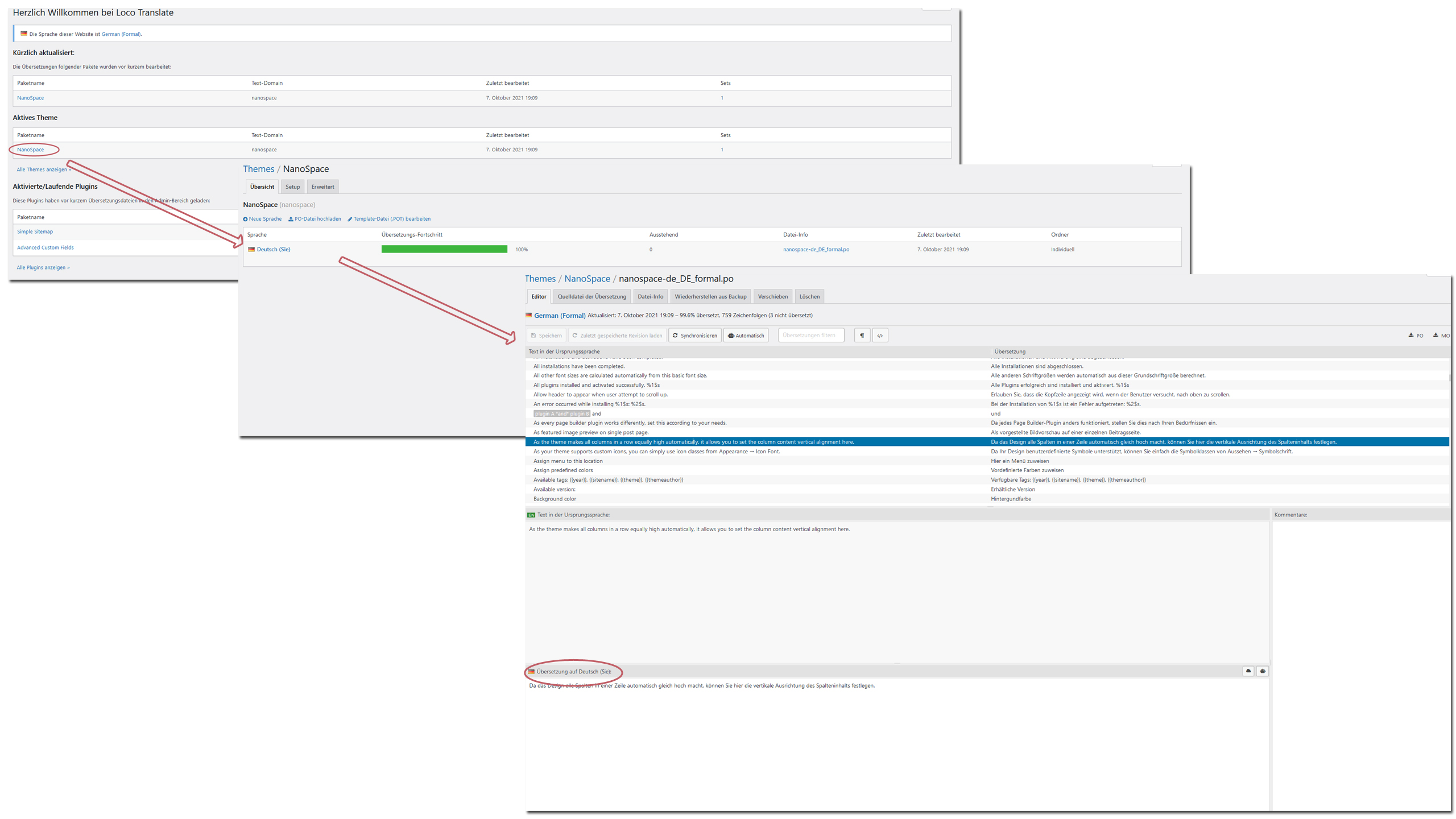This screenshot has width=1456, height=819.
Task: Switch to the Editor tab
Action: 539,296
